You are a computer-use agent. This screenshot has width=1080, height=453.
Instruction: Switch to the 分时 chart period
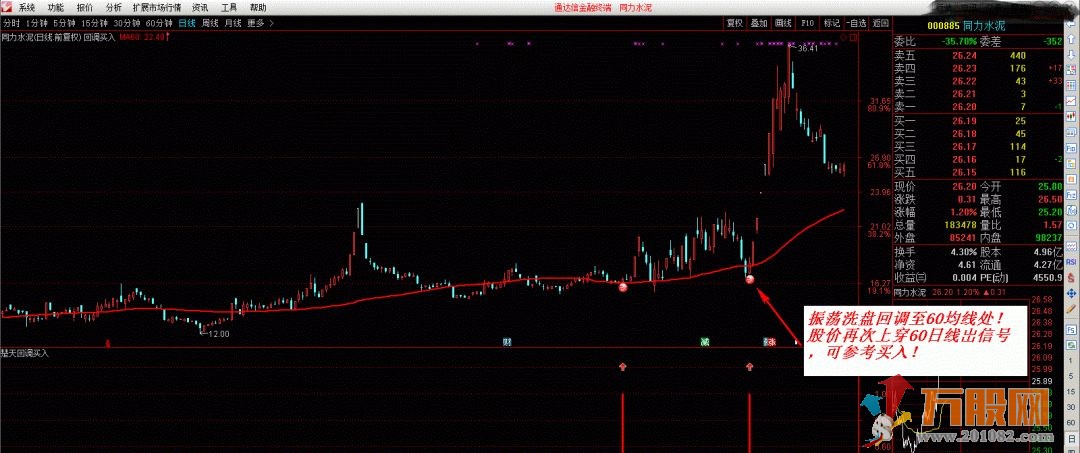pyautogui.click(x=11, y=23)
